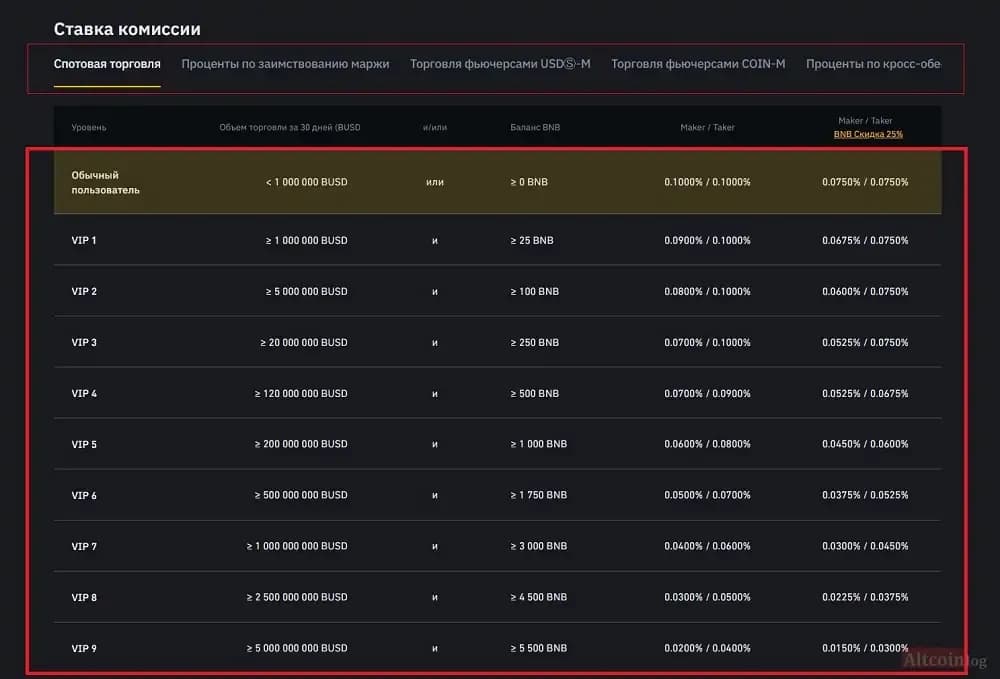Click the 0.0450% / 0.0600% discounted fee

865,444
